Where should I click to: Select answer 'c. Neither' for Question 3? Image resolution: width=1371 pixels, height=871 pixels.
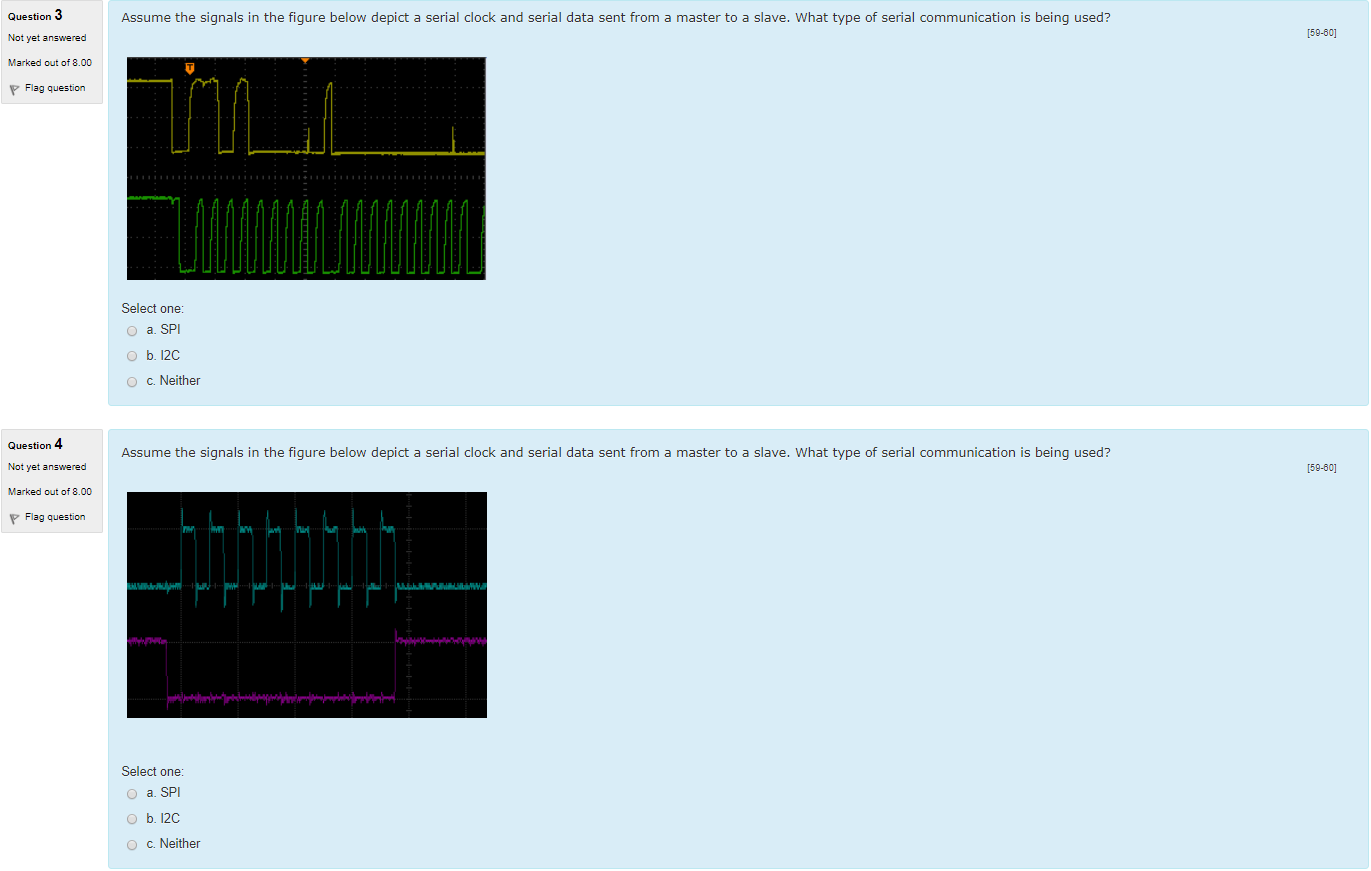[131, 381]
